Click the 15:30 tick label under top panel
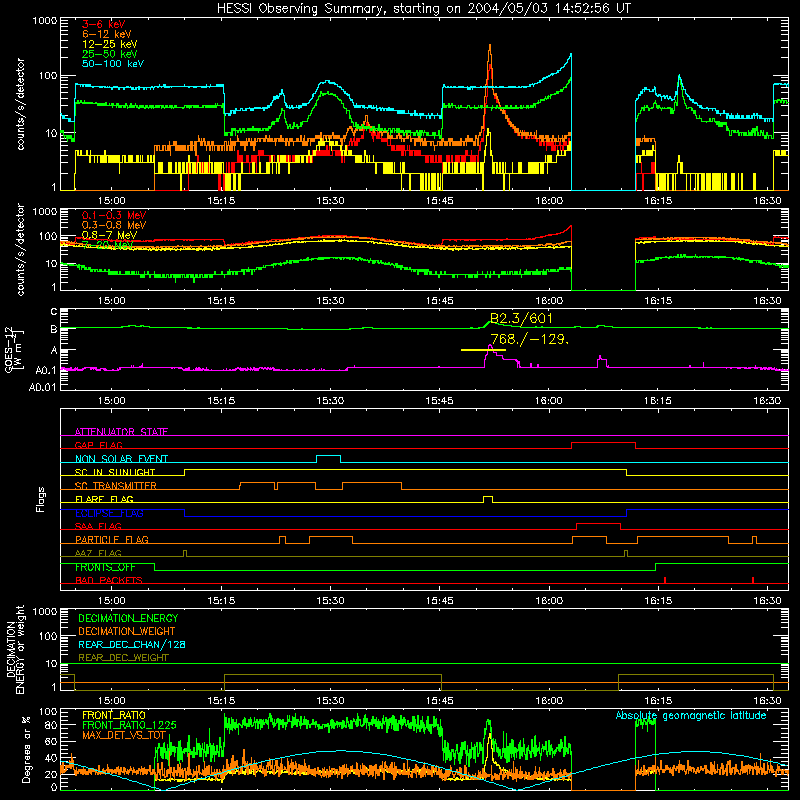 pyautogui.click(x=330, y=201)
